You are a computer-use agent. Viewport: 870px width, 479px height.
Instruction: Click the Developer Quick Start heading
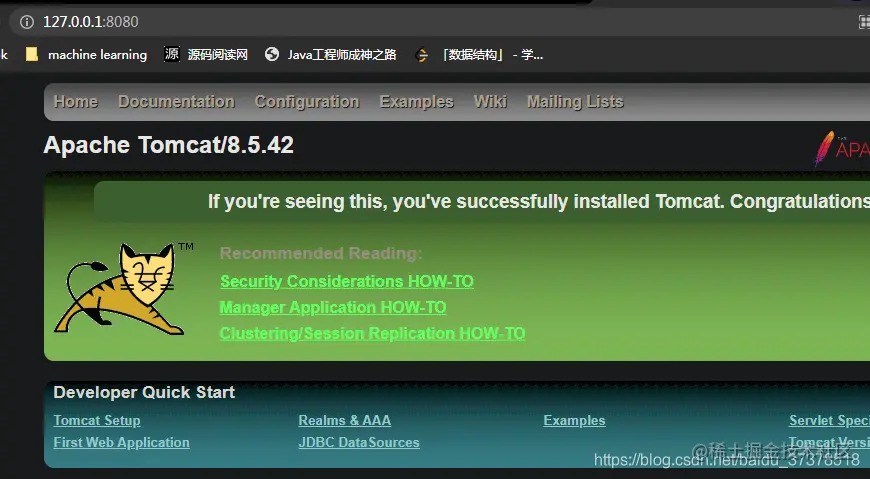coord(144,392)
